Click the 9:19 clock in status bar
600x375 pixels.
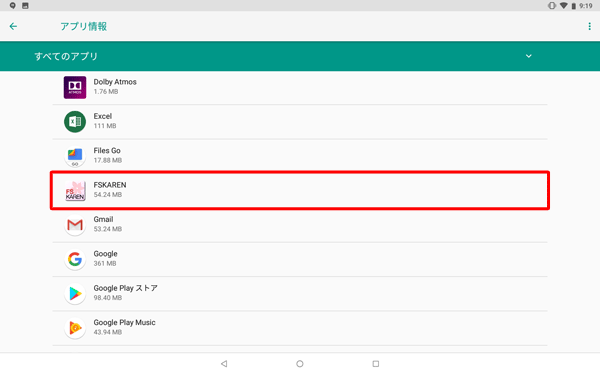[586, 6]
